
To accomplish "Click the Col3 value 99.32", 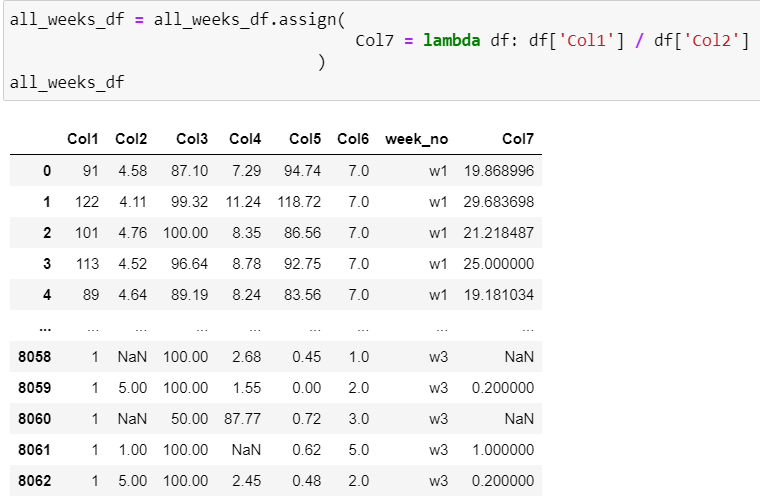I will [x=190, y=202].
